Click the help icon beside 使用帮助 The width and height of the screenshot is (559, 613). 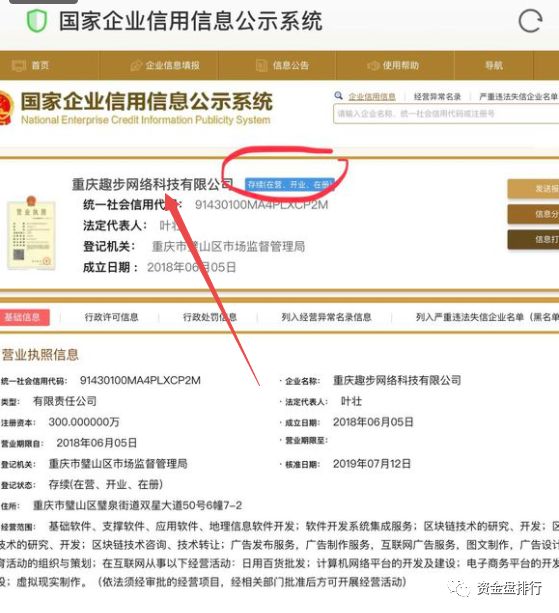pos(373,65)
